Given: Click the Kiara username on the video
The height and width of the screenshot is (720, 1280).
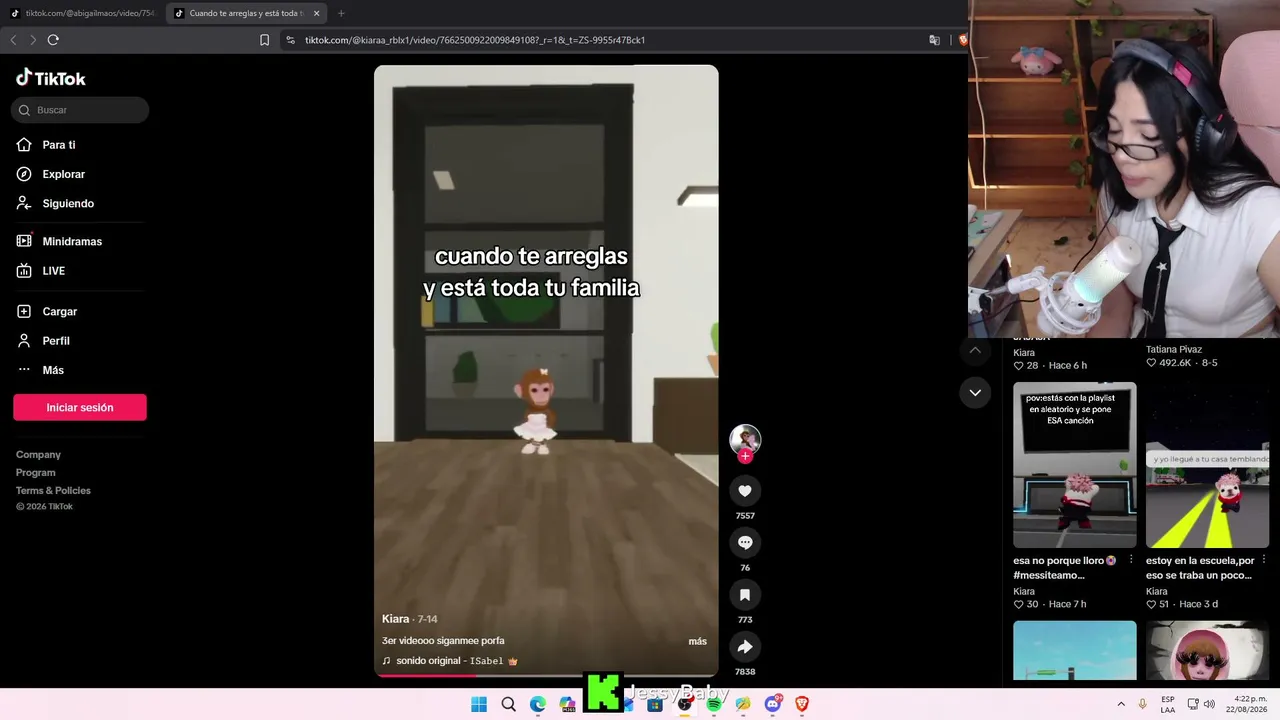Looking at the screenshot, I should [x=396, y=619].
